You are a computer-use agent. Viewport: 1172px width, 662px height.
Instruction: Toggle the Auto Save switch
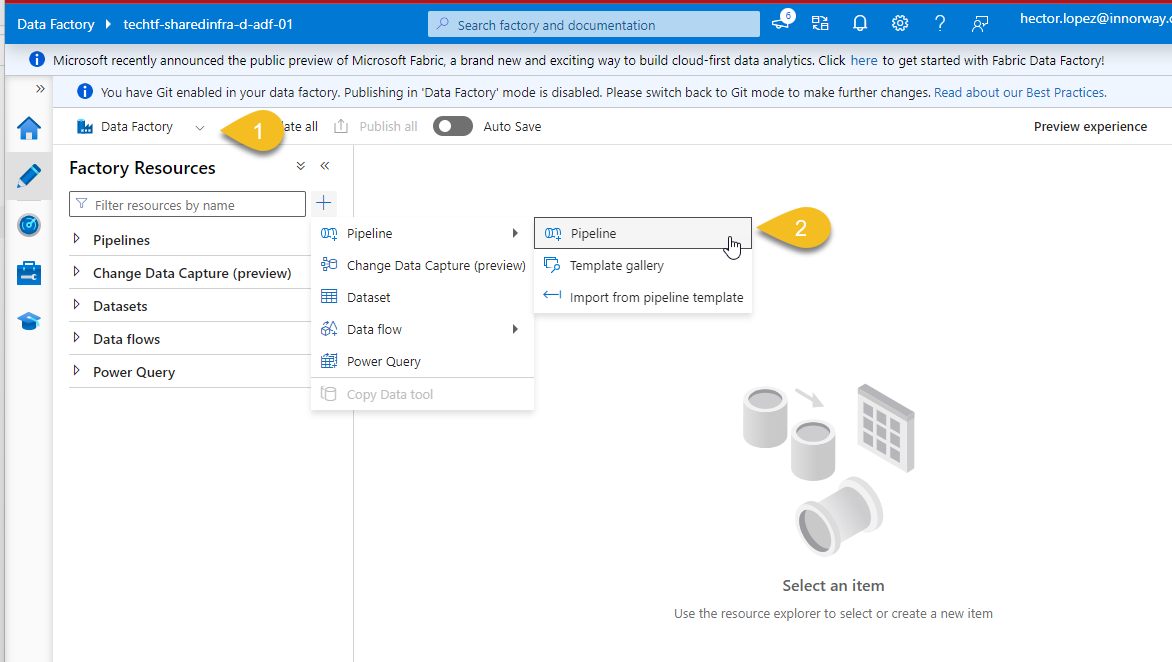coord(452,126)
